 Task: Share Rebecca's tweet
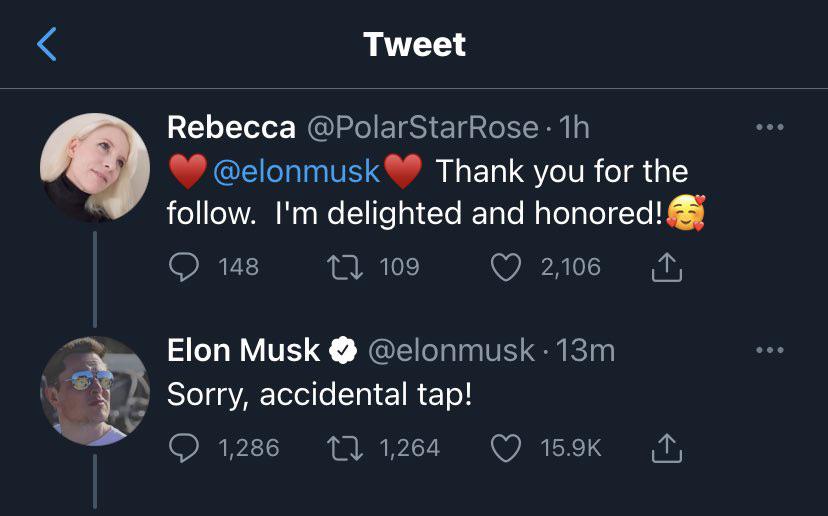[x=666, y=267]
